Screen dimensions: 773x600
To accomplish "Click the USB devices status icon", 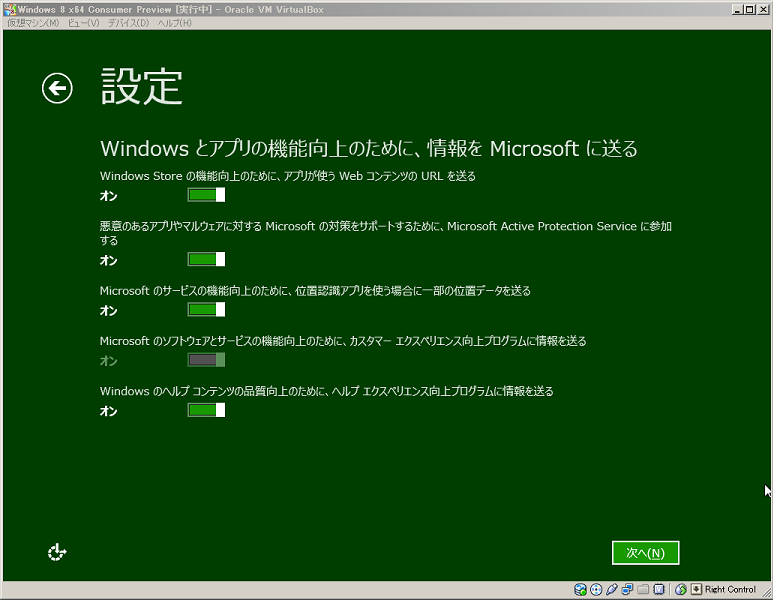I will coord(612,590).
